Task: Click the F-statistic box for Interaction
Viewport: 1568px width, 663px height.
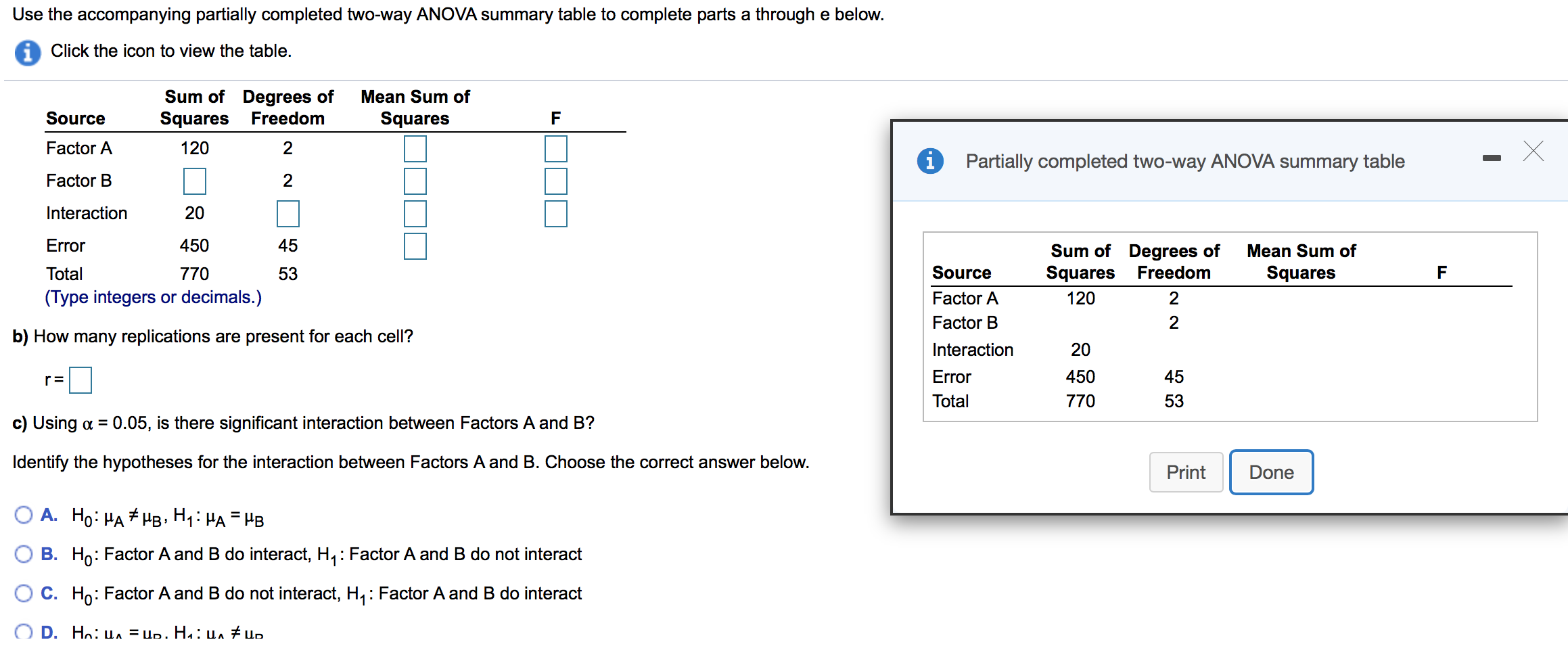Action: [x=555, y=213]
